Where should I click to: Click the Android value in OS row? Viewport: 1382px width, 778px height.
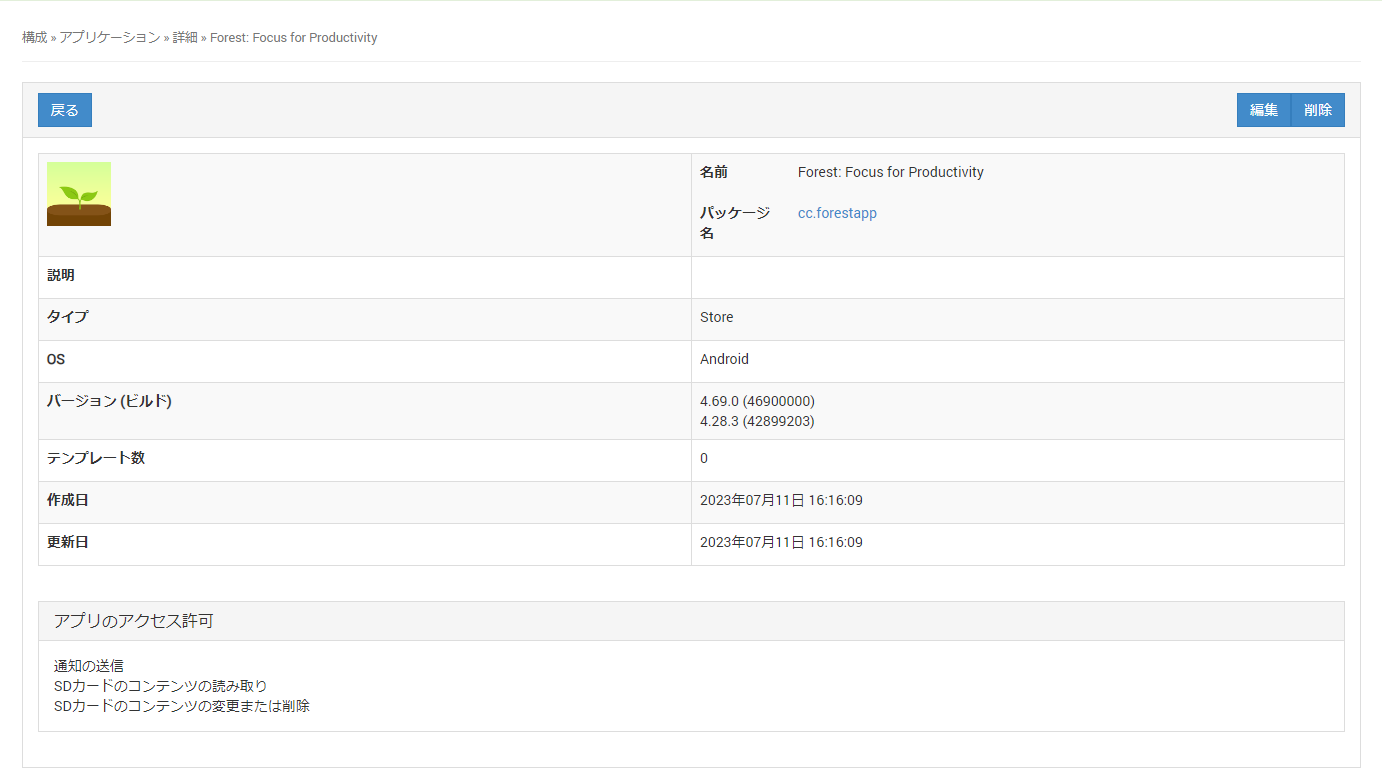click(x=724, y=359)
